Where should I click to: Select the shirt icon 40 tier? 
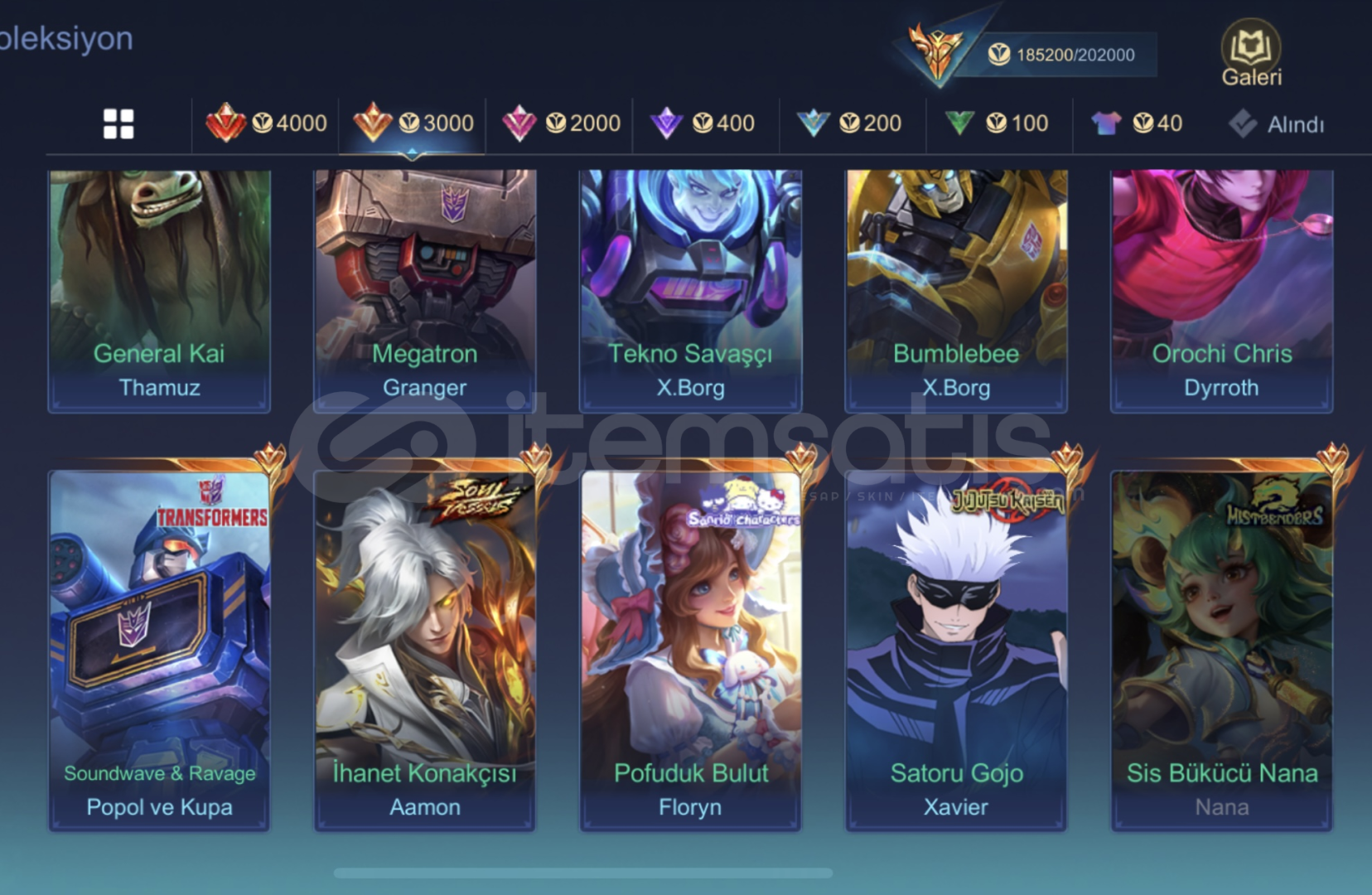coord(1136,123)
